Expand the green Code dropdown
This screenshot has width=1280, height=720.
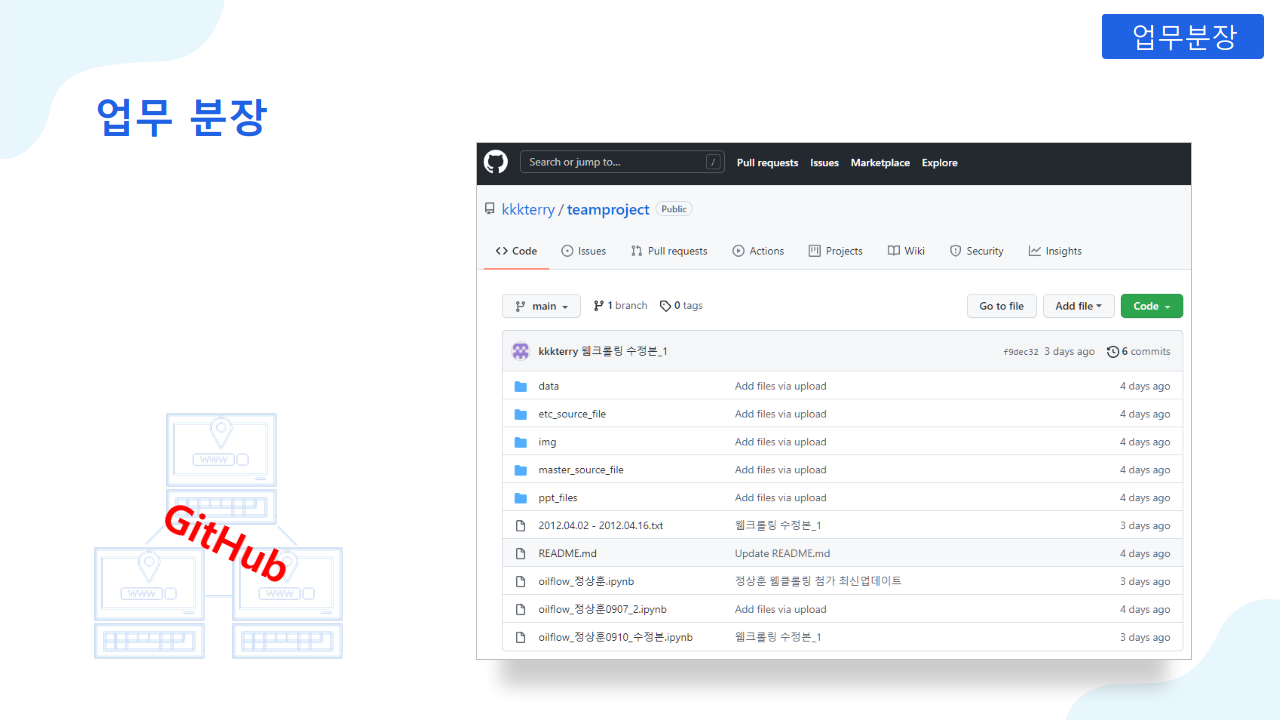pyautogui.click(x=1151, y=306)
